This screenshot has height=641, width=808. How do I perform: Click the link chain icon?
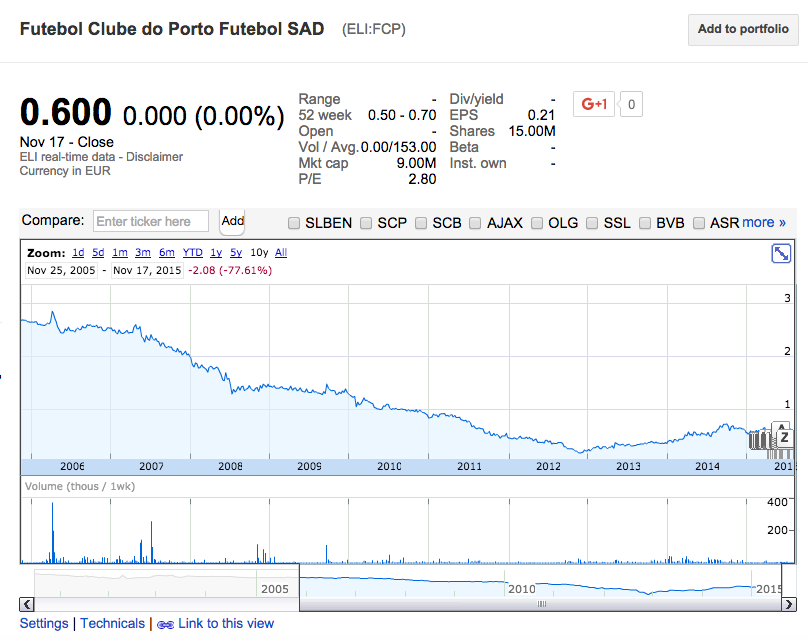pyautogui.click(x=165, y=625)
